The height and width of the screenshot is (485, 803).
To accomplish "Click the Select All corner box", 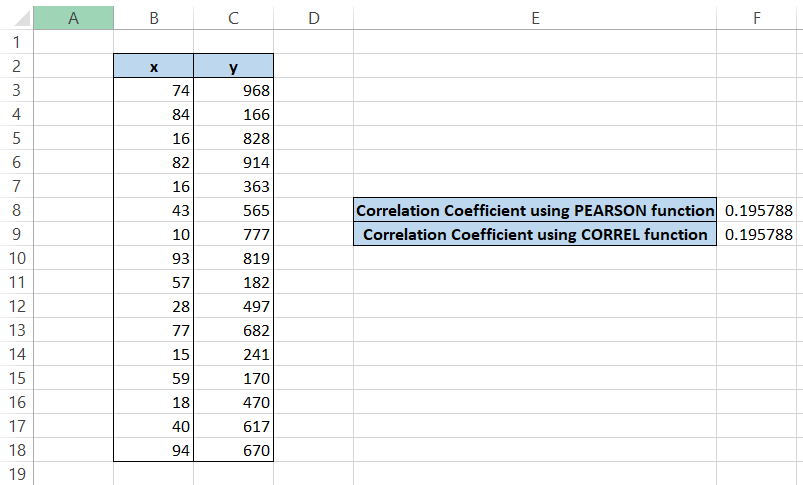I will tap(17, 17).
